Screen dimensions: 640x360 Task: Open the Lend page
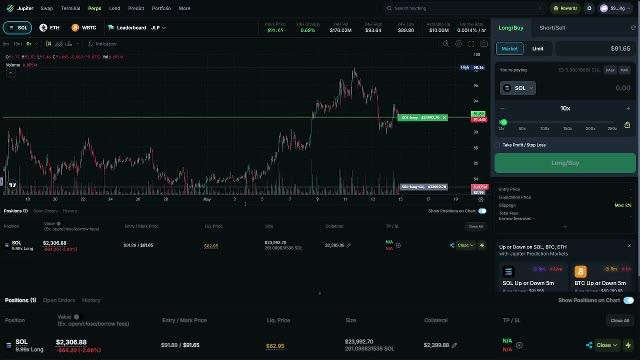[114, 8]
